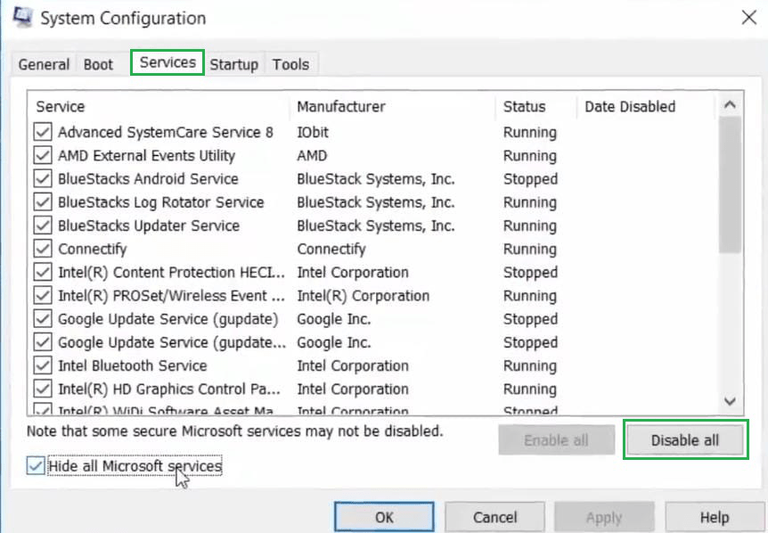Toggle the Connectify service checkbox
The width and height of the screenshot is (768, 533).
tap(43, 249)
